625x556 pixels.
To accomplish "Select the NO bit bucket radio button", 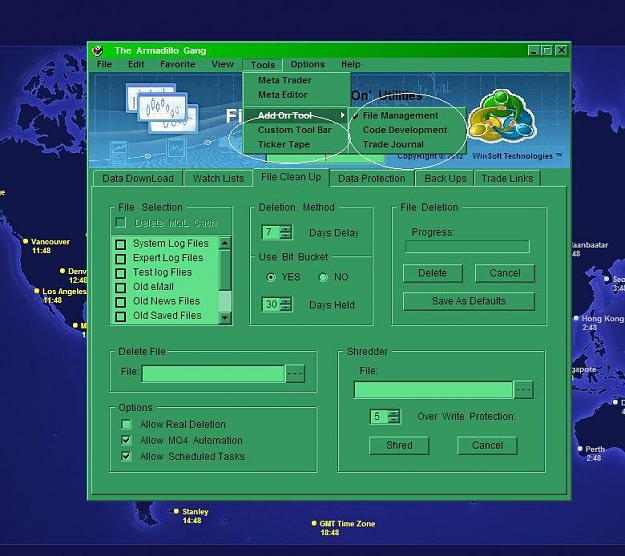I will pos(323,277).
